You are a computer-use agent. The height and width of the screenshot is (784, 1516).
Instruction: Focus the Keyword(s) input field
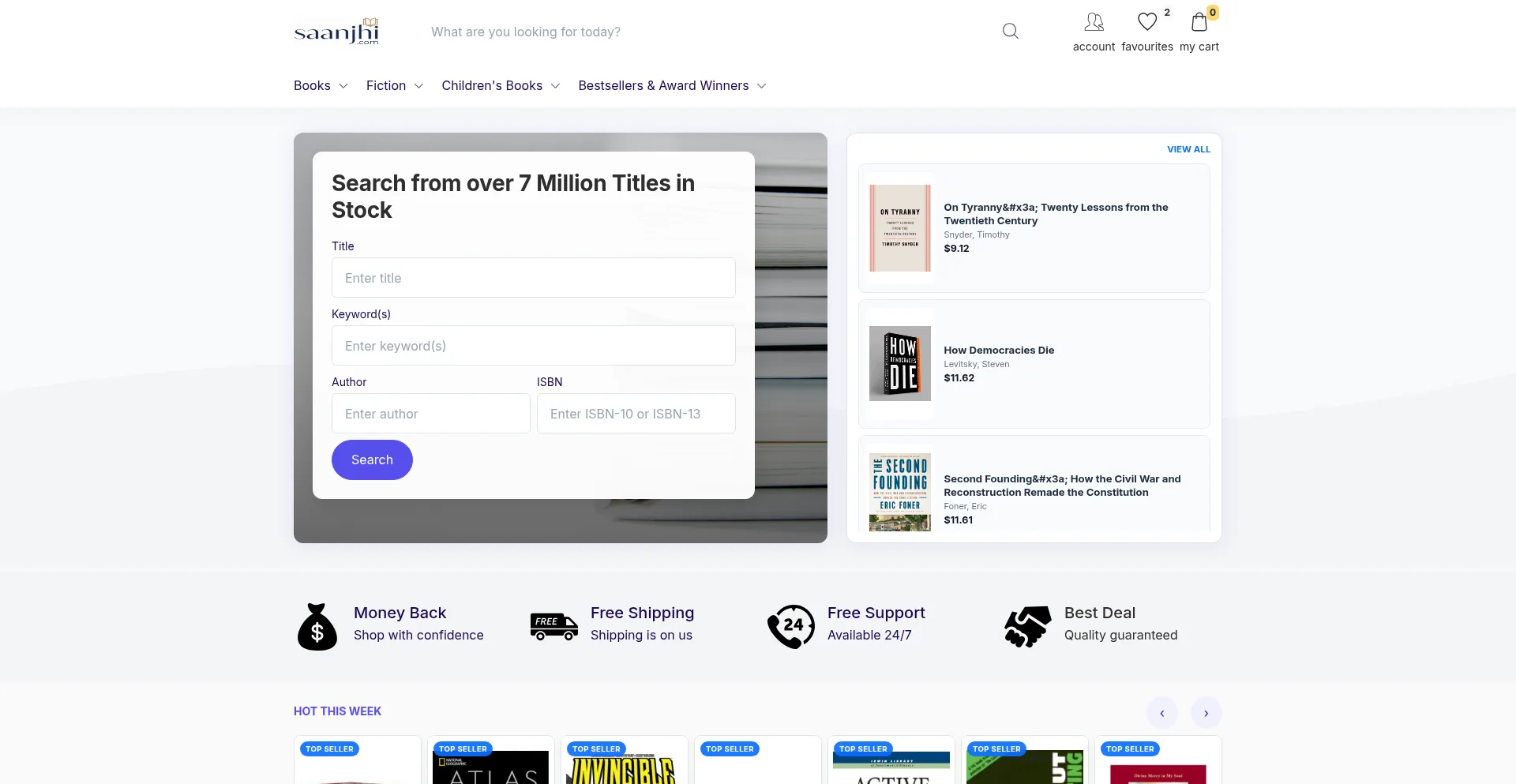(534, 346)
